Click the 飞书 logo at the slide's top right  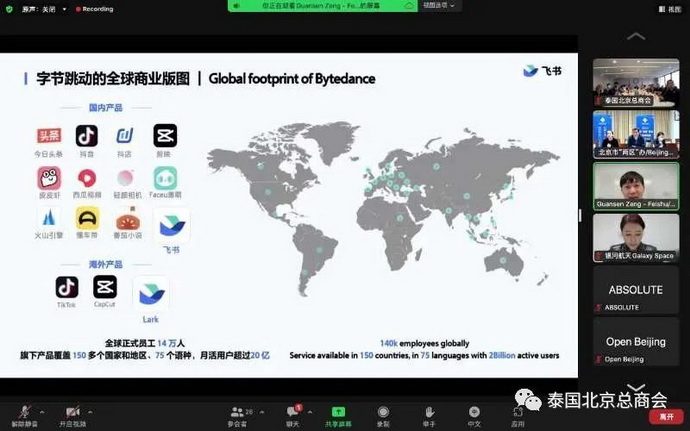pyautogui.click(x=542, y=71)
